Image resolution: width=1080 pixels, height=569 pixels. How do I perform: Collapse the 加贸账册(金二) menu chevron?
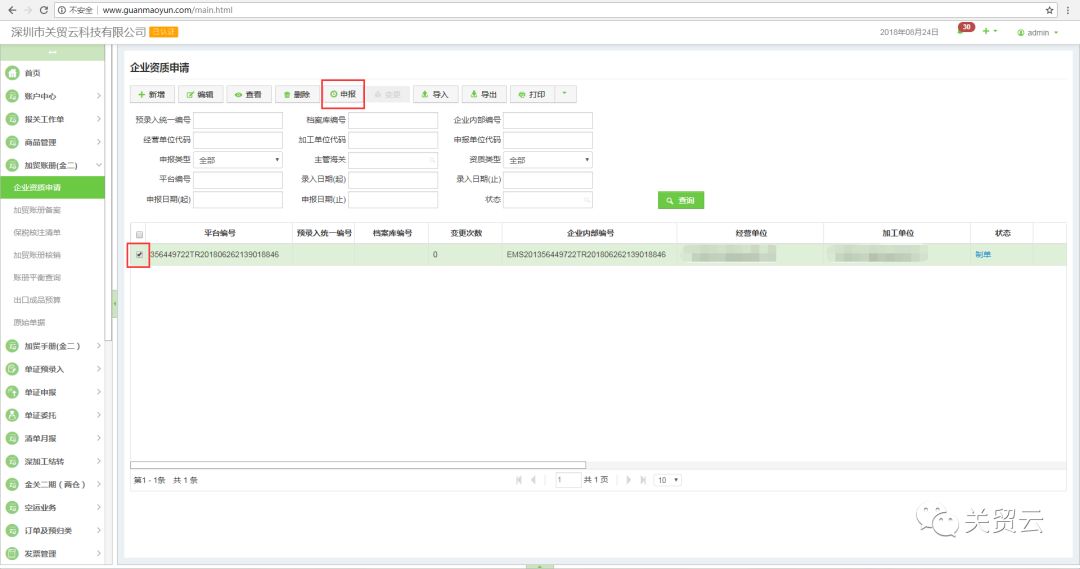98,165
